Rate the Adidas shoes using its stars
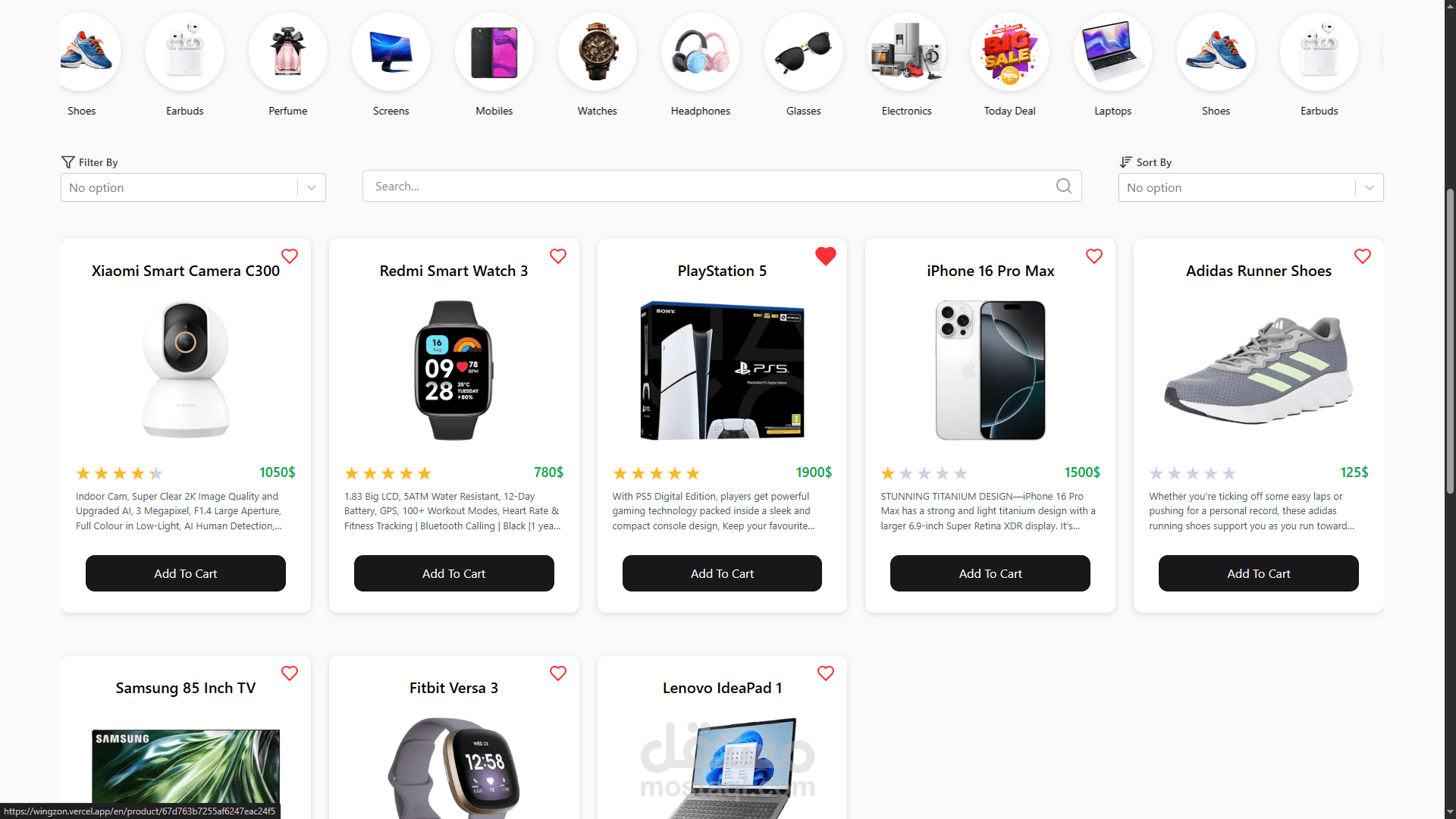 click(x=1192, y=473)
